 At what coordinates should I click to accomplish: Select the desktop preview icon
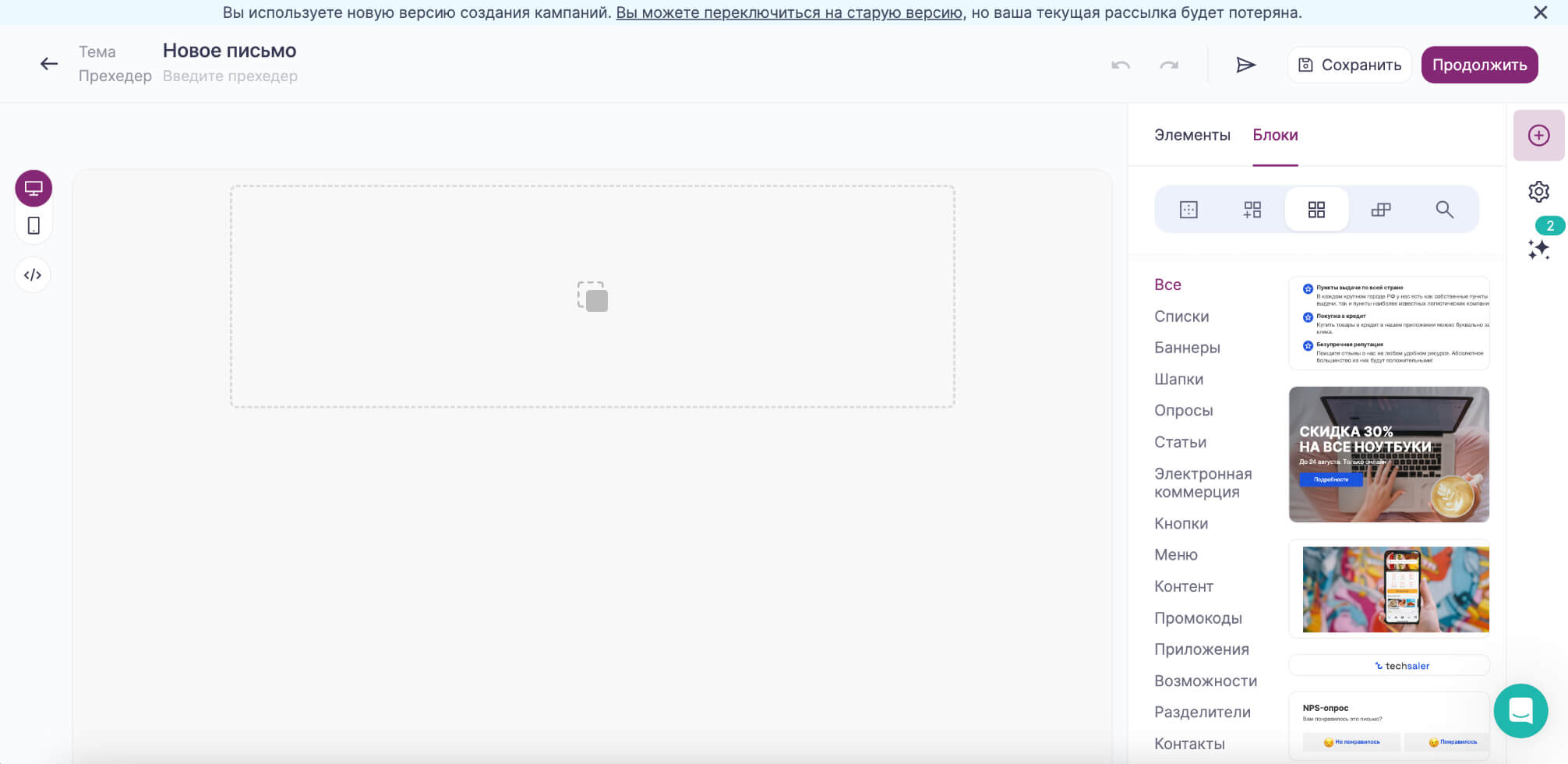[x=33, y=188]
